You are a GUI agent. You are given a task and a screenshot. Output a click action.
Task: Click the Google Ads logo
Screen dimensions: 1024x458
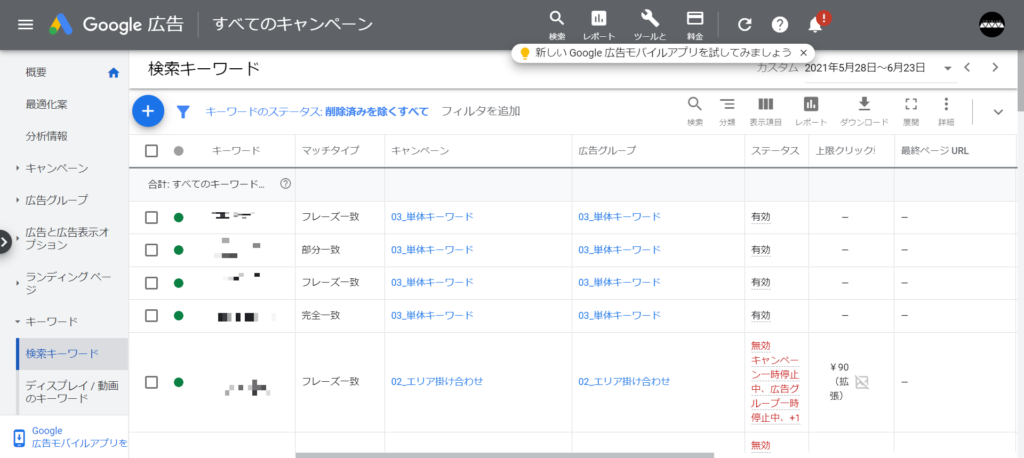(61, 25)
